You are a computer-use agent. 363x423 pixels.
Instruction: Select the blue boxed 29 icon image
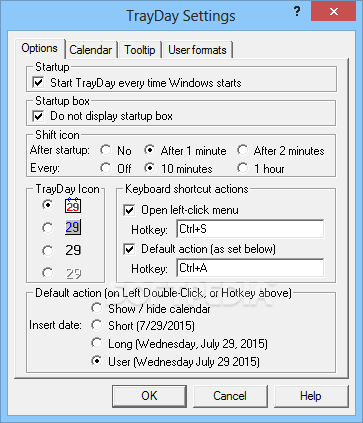tap(73, 227)
